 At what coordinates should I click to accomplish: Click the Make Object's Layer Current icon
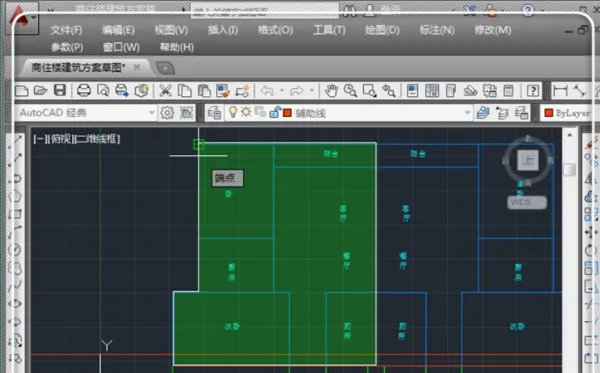coord(484,113)
